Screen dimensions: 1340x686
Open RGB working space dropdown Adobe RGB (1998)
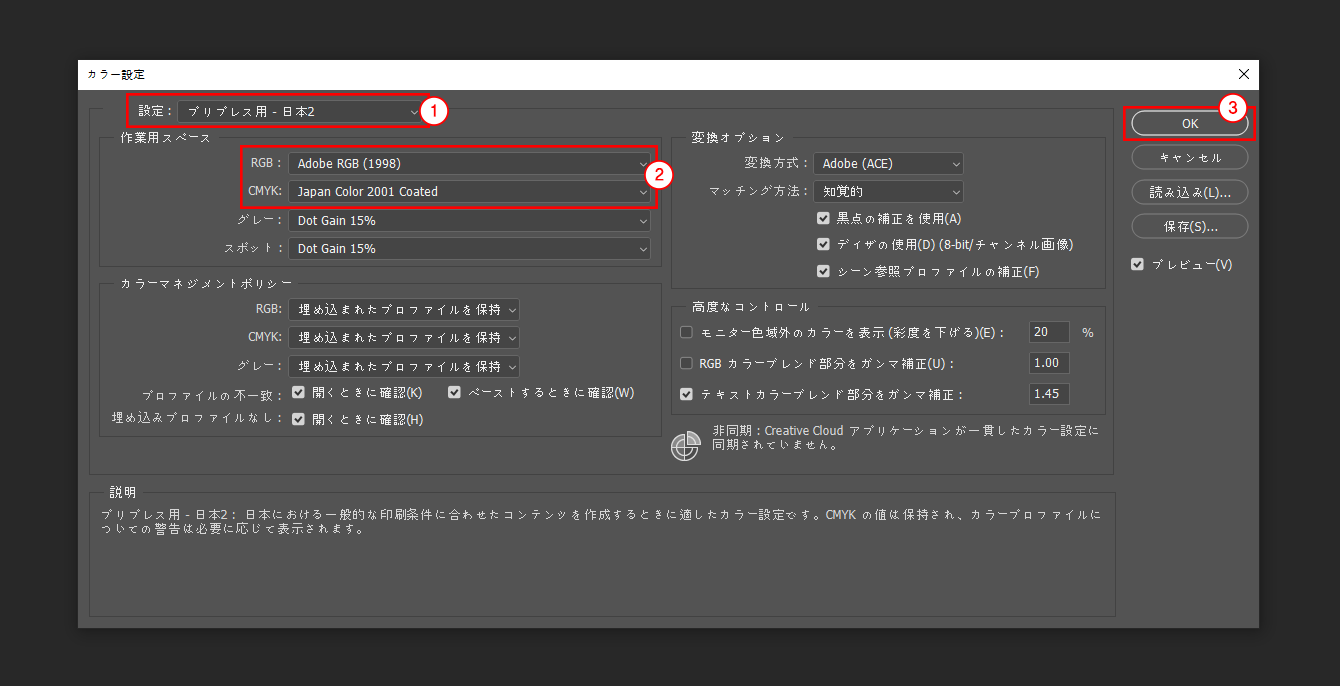(x=469, y=163)
